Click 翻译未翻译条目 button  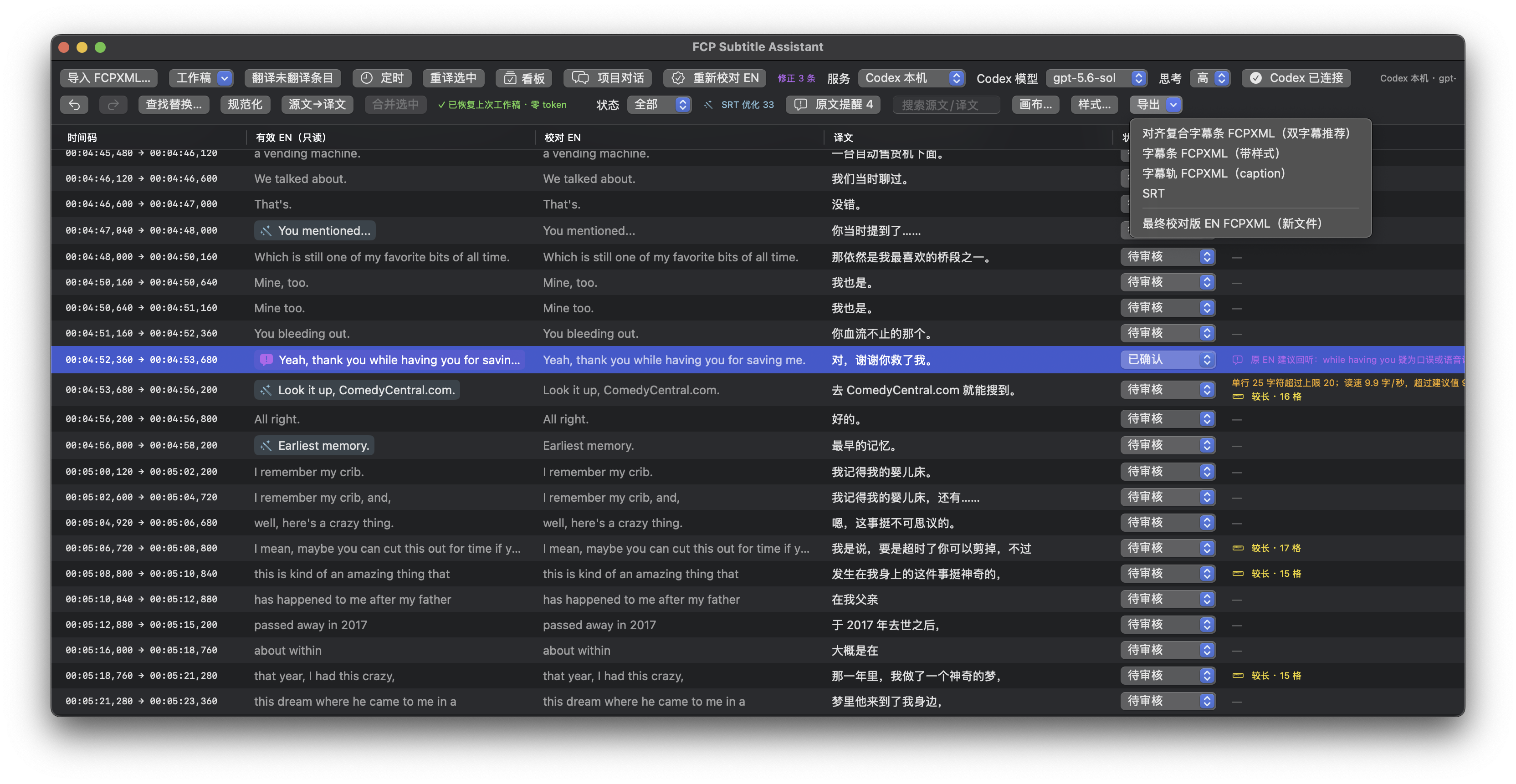[292, 78]
